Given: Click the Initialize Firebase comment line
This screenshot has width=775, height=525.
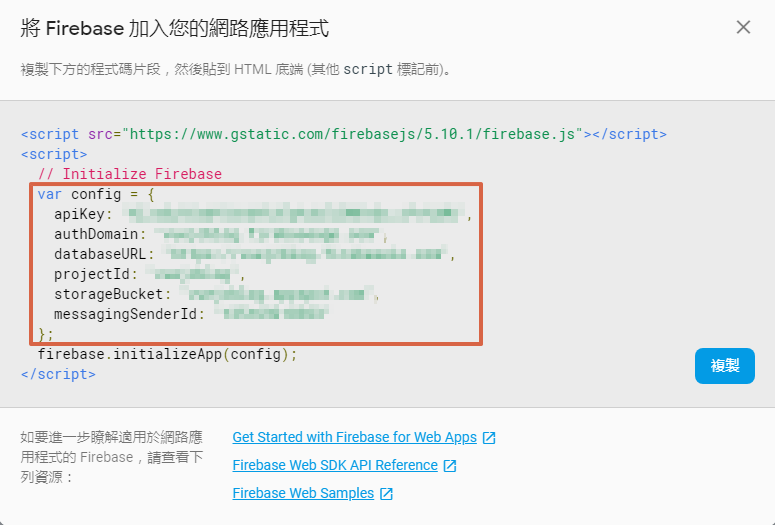Looking at the screenshot, I should 130,174.
